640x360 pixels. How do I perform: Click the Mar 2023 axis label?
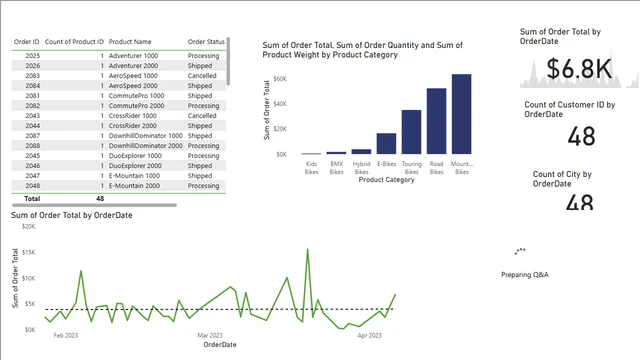pyautogui.click(x=210, y=335)
